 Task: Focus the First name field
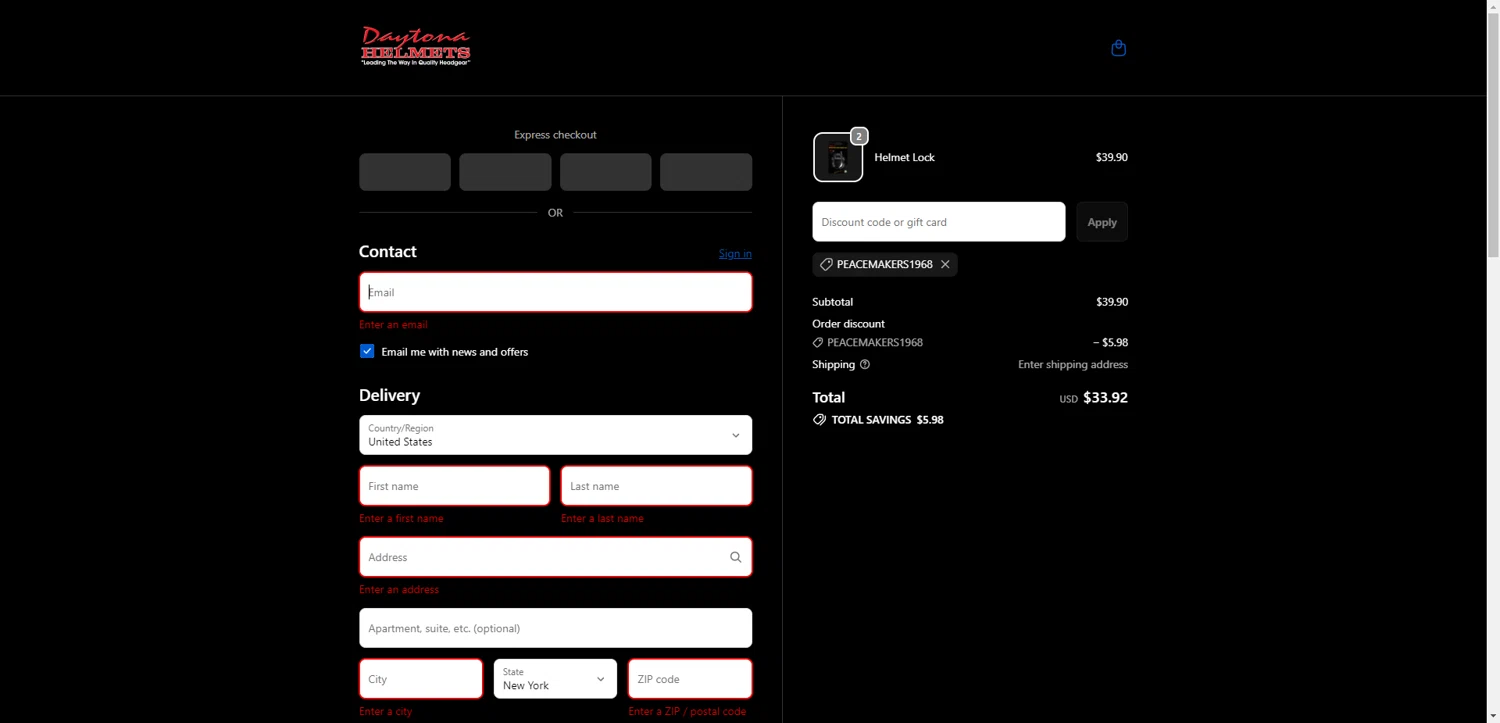(455, 486)
